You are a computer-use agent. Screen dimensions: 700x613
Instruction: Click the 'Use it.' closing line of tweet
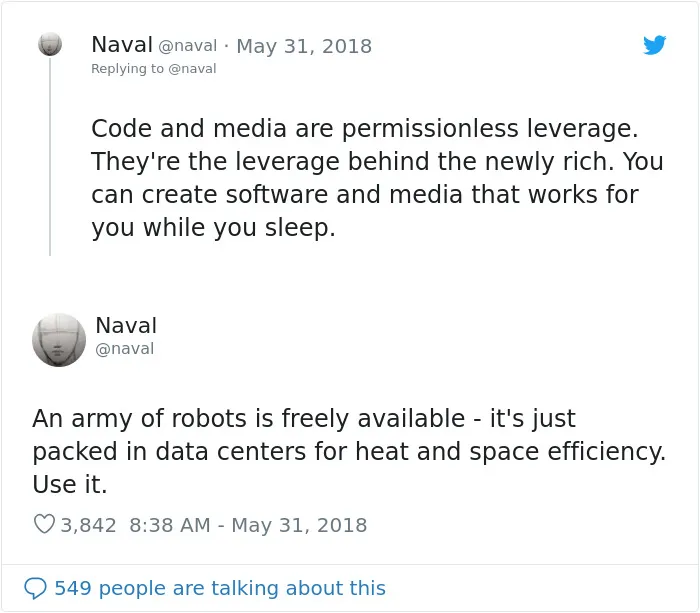70,484
